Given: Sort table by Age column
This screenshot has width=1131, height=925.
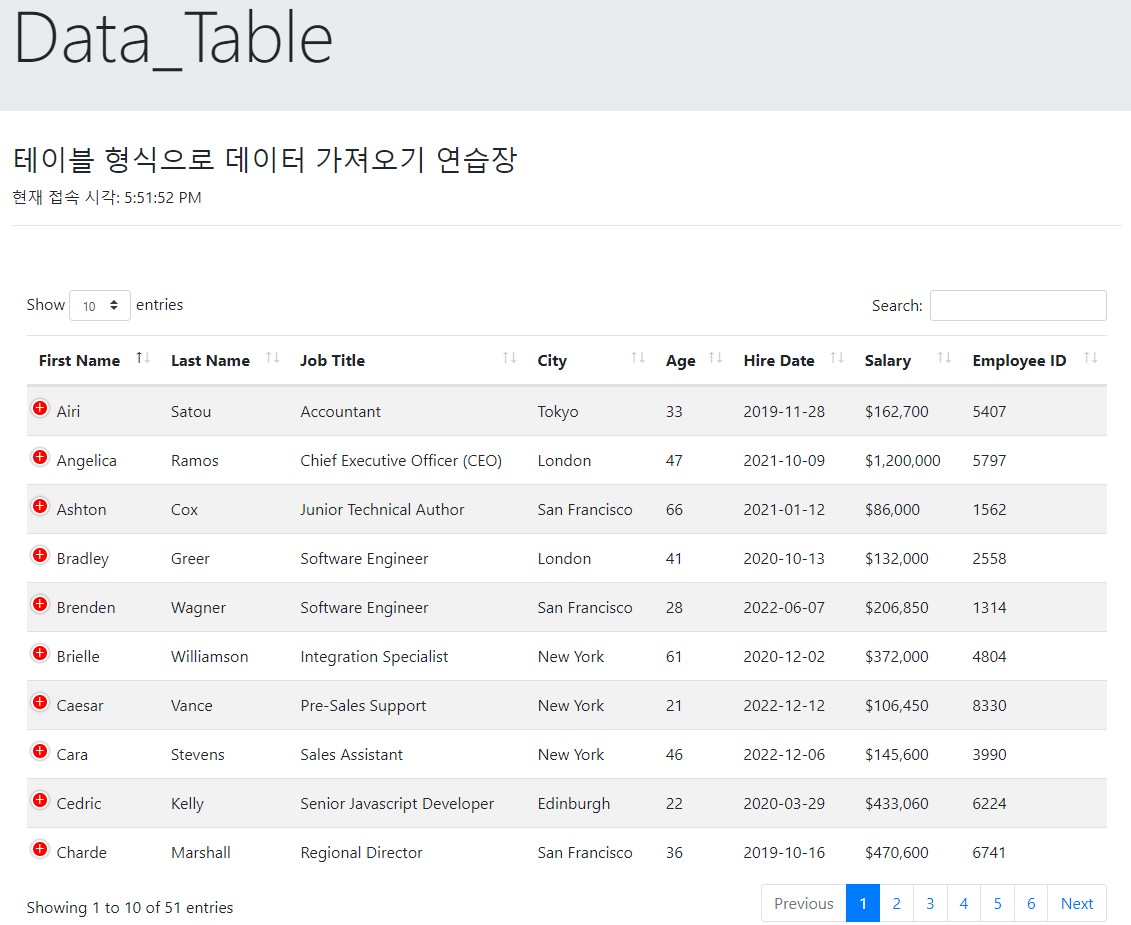Looking at the screenshot, I should 693,360.
